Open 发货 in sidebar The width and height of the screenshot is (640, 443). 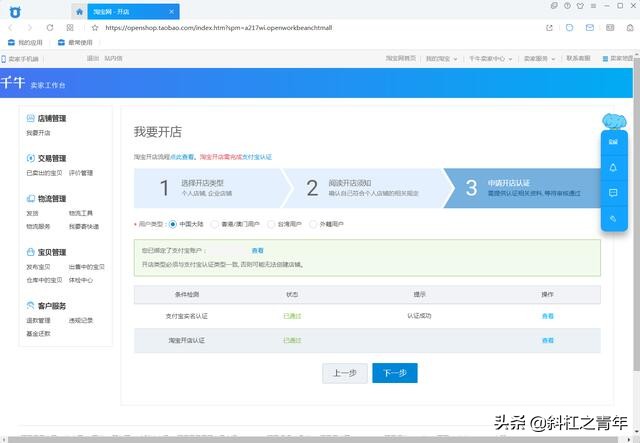32,213
